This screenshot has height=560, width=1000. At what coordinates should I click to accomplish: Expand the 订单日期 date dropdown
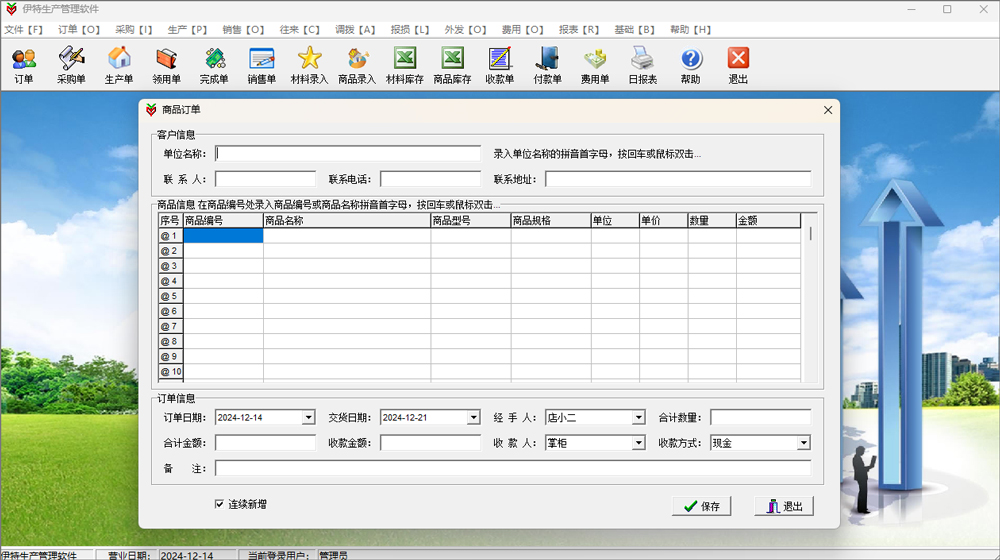[x=308, y=417]
